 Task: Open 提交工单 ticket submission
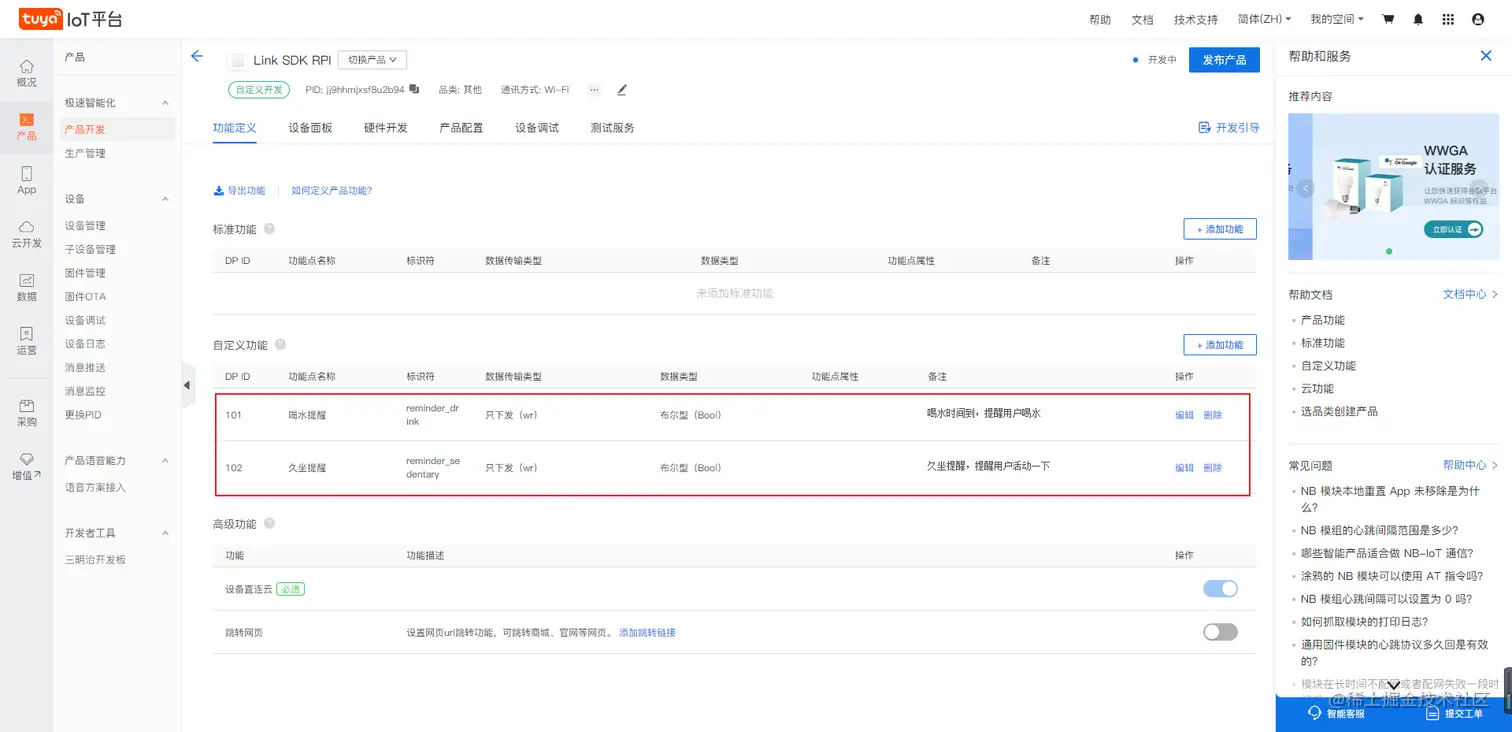pos(1454,713)
